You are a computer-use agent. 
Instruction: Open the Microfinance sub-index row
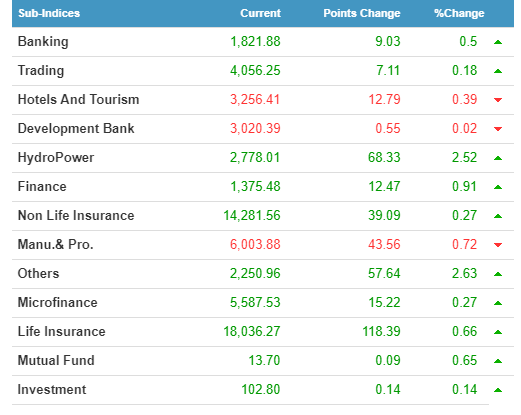[263, 303]
